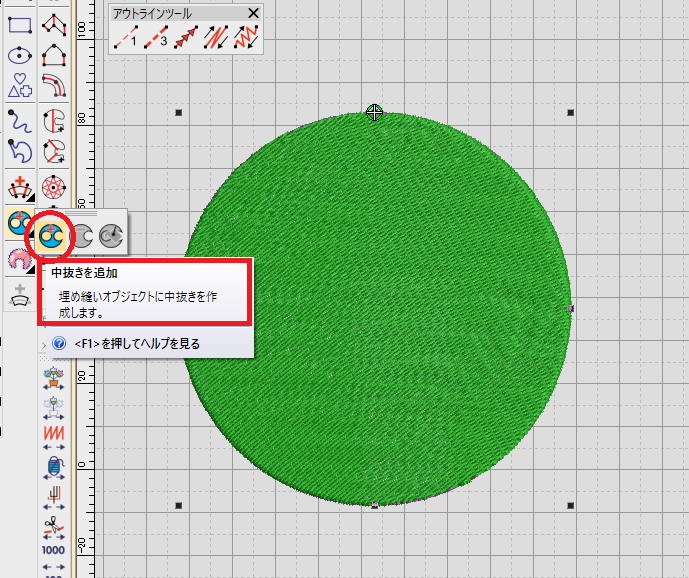Travel by segment using red zigzag icon

pyautogui.click(x=54, y=438)
